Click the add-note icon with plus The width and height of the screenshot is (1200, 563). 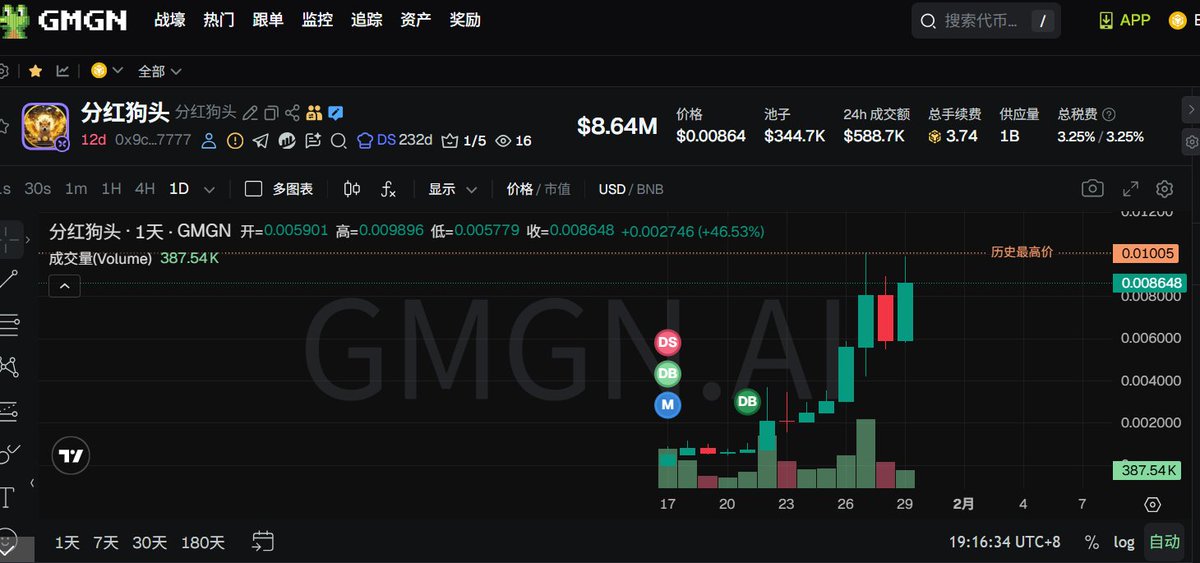click(313, 141)
